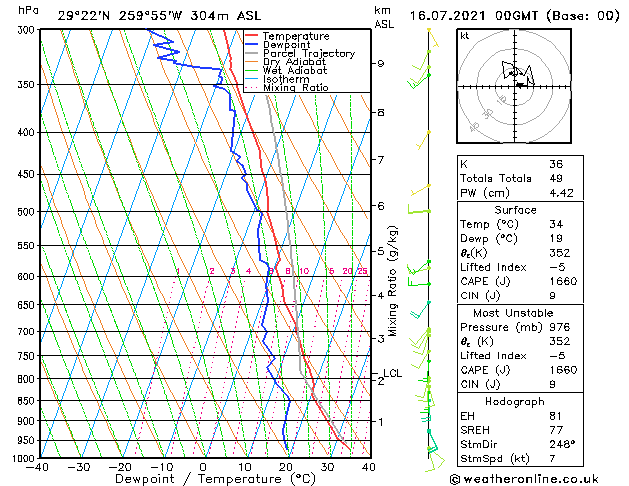The image size is (629, 486).
Task: Click the StmDir value 248°
Action: click(562, 444)
